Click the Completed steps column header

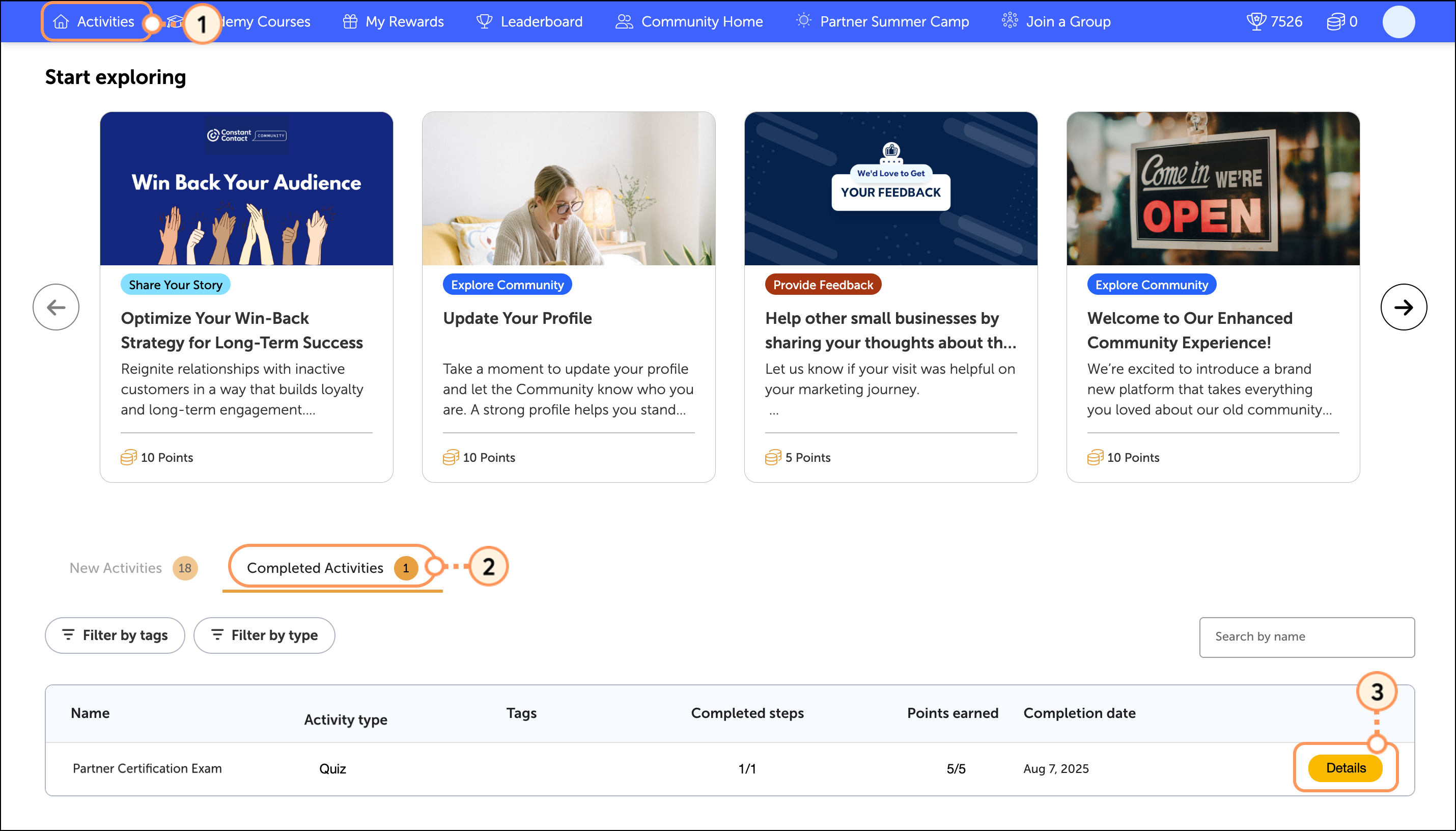[747, 713]
